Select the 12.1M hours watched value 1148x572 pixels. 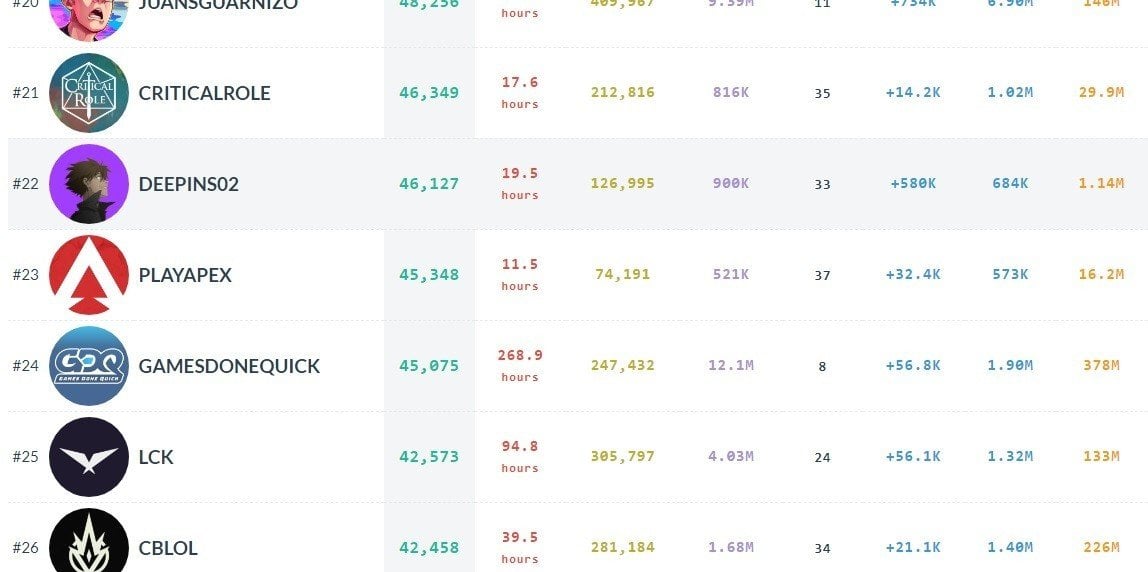(x=731, y=365)
